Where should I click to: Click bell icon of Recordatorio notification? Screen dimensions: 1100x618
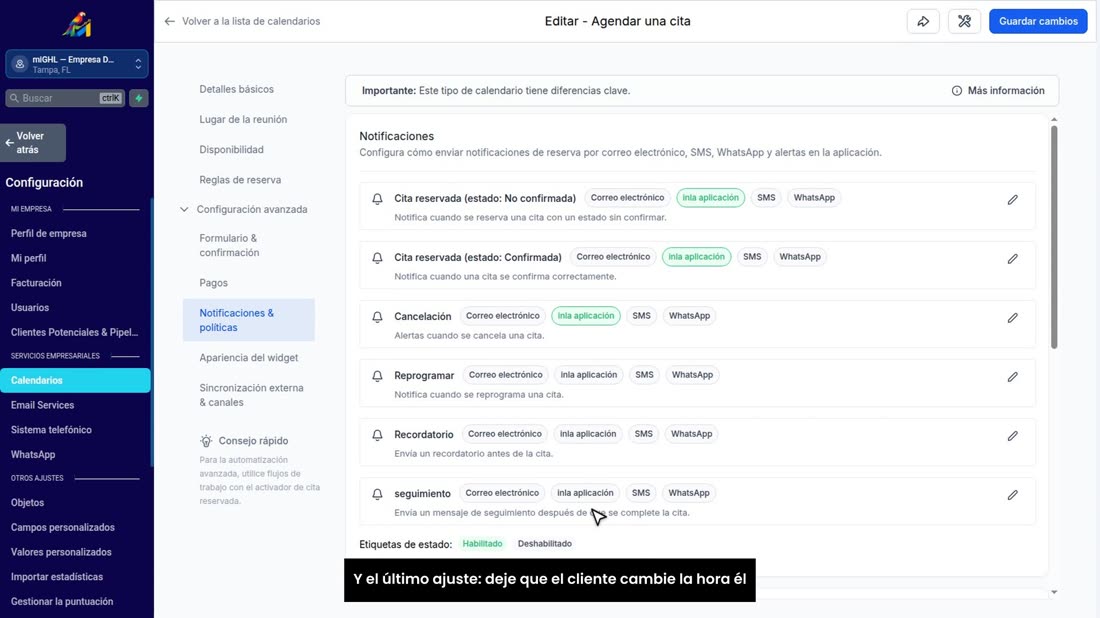[x=377, y=435]
